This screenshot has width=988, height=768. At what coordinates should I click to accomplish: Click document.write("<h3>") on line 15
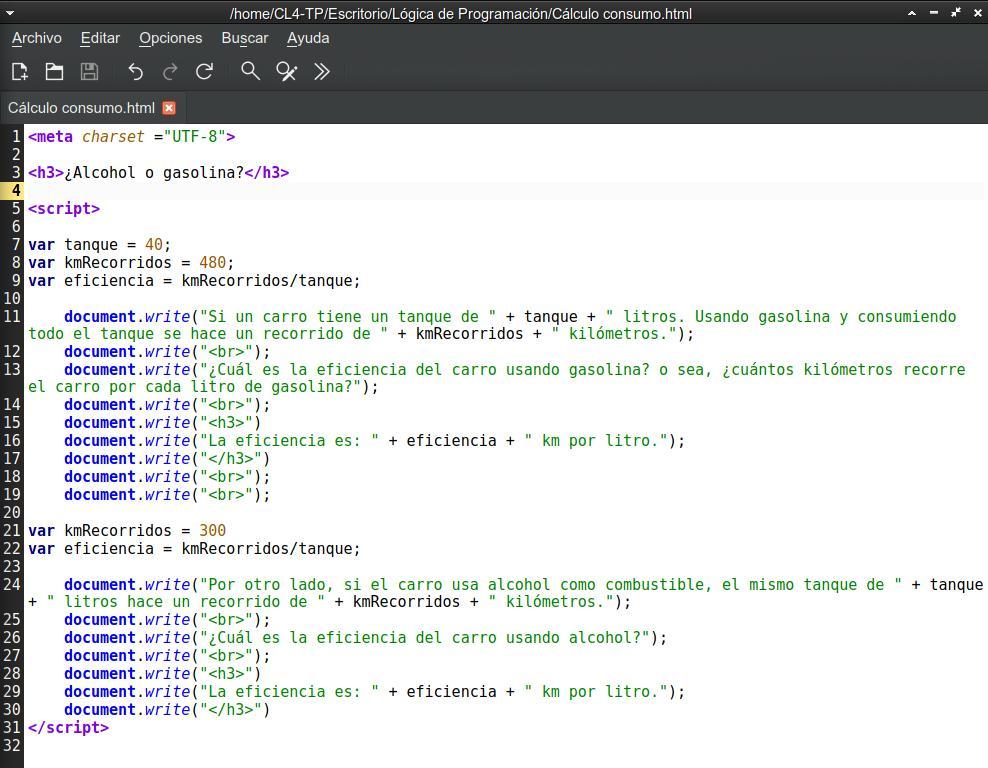163,423
